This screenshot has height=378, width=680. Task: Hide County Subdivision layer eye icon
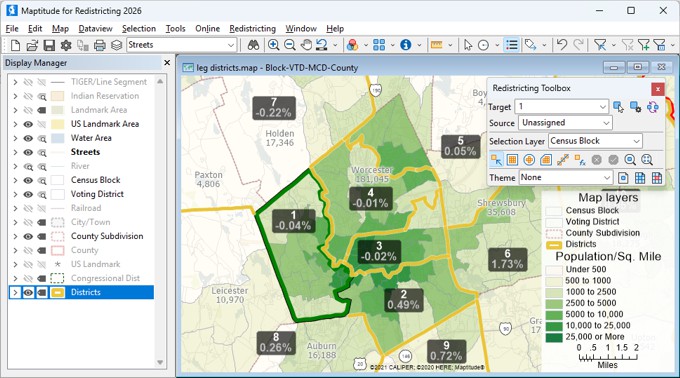(28, 236)
